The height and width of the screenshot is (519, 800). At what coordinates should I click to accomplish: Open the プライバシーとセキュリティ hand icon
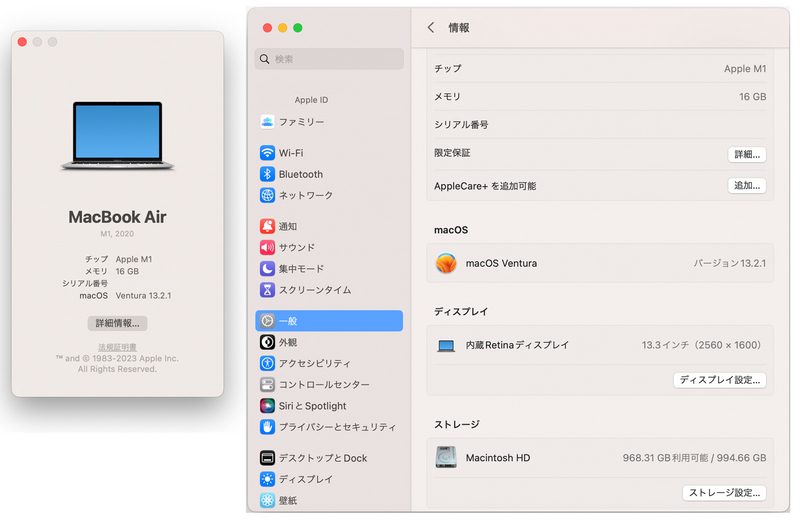[x=267, y=427]
